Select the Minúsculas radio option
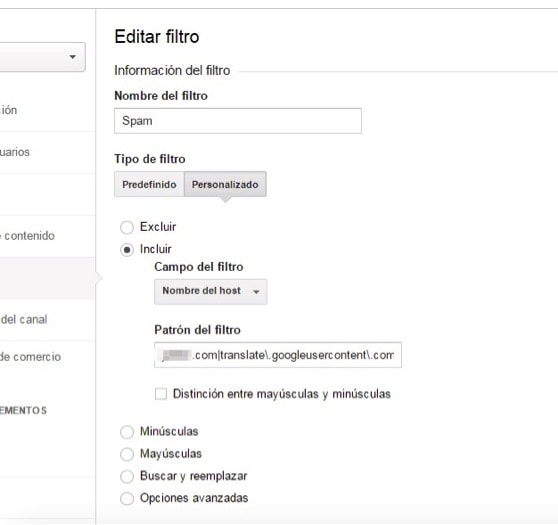The height and width of the screenshot is (525, 558). coord(127,432)
